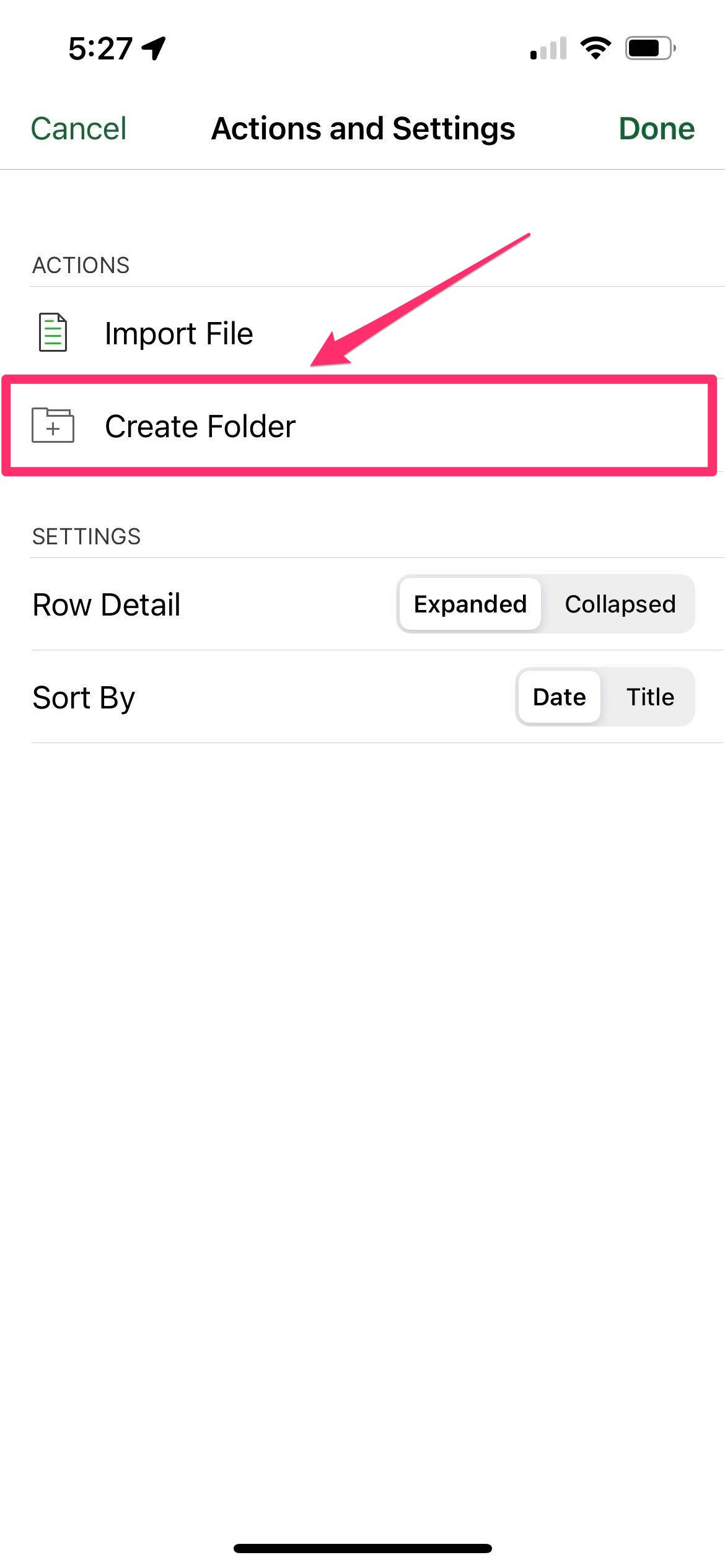Select the Import File action
This screenshot has height=1568, width=725.
pyautogui.click(x=362, y=333)
